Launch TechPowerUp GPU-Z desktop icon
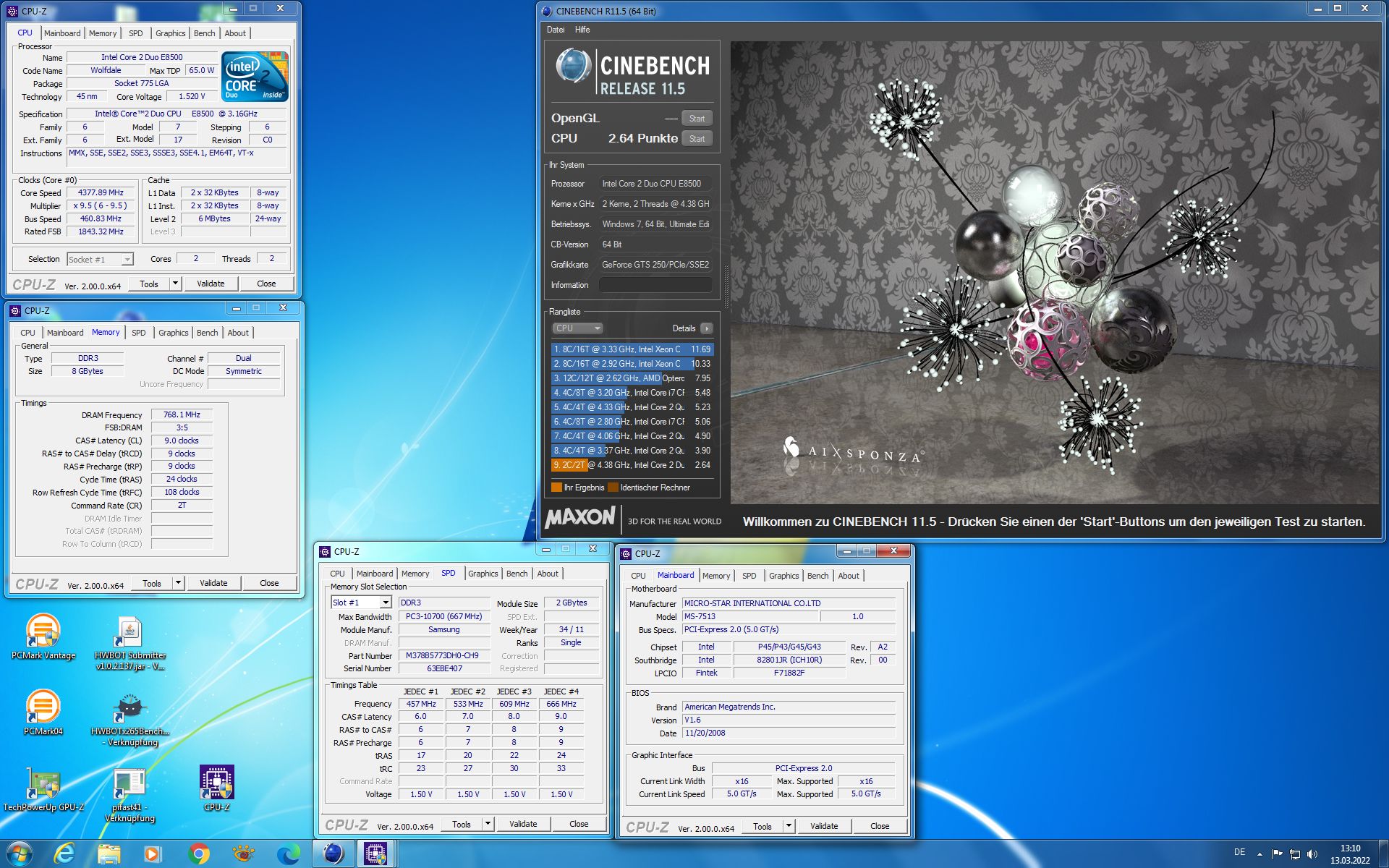 tap(43, 789)
